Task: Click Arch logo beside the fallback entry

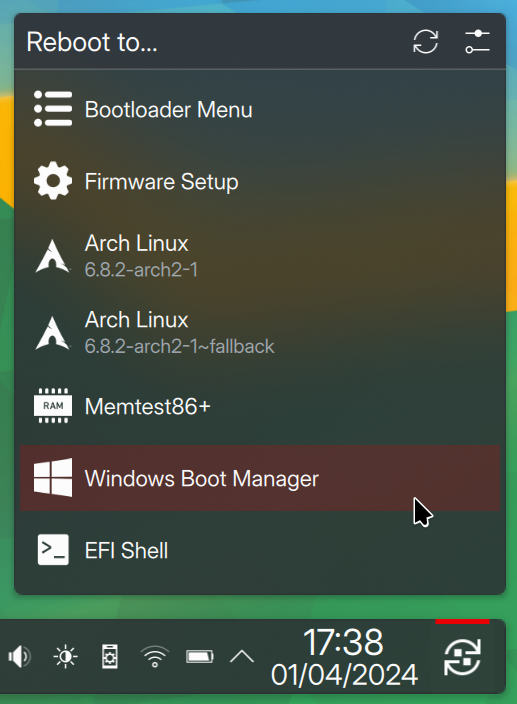Action: (53, 333)
